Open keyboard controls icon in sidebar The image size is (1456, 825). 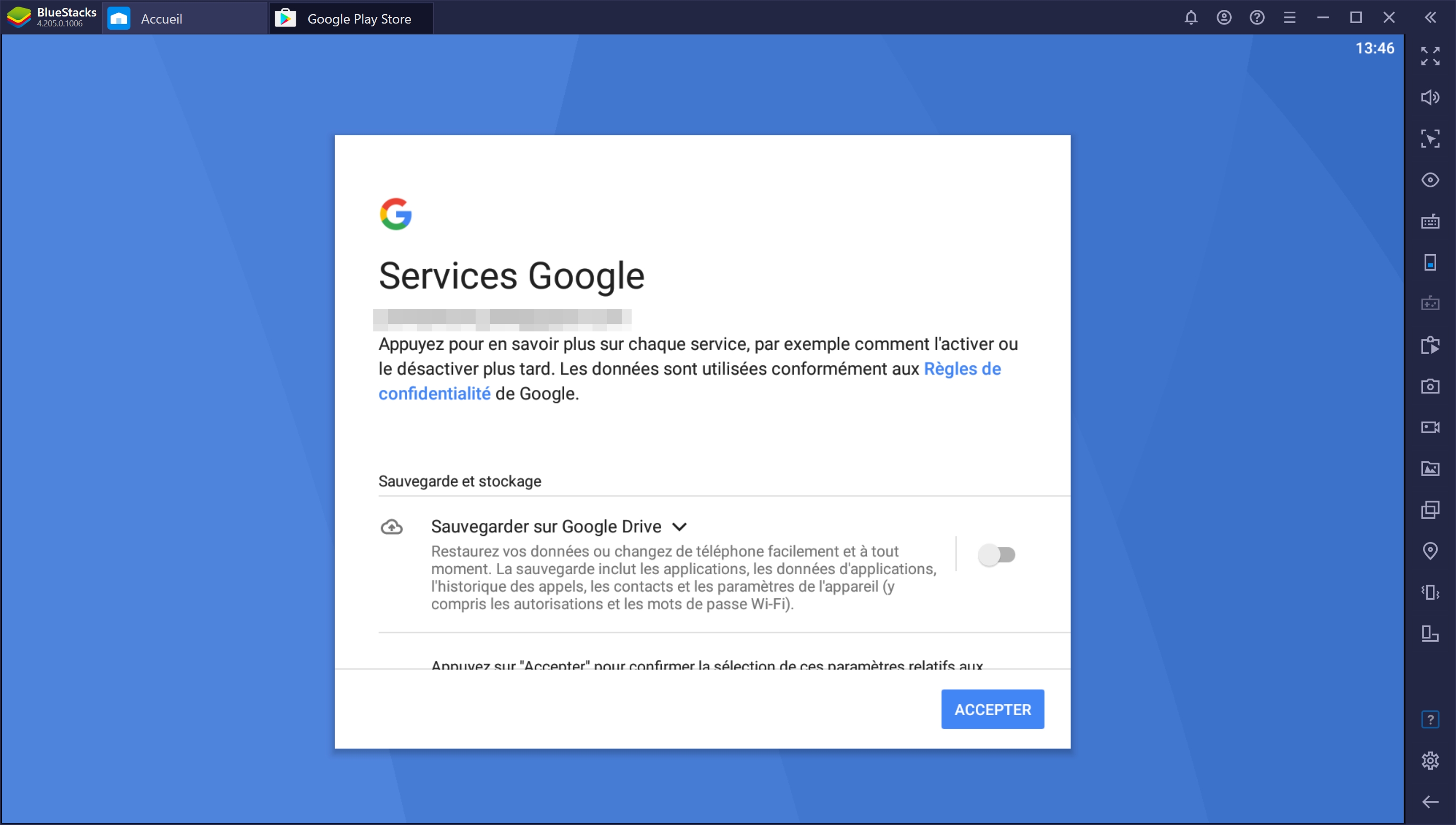1430,222
